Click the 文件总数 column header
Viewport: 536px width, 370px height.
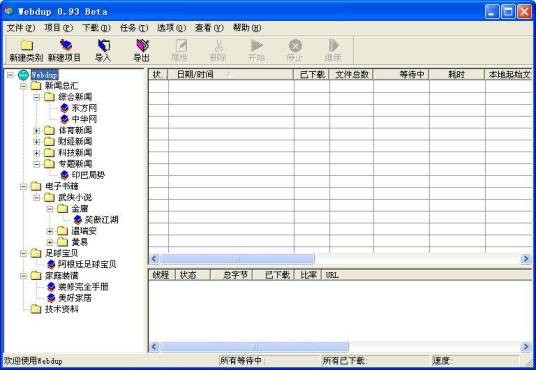(351, 74)
